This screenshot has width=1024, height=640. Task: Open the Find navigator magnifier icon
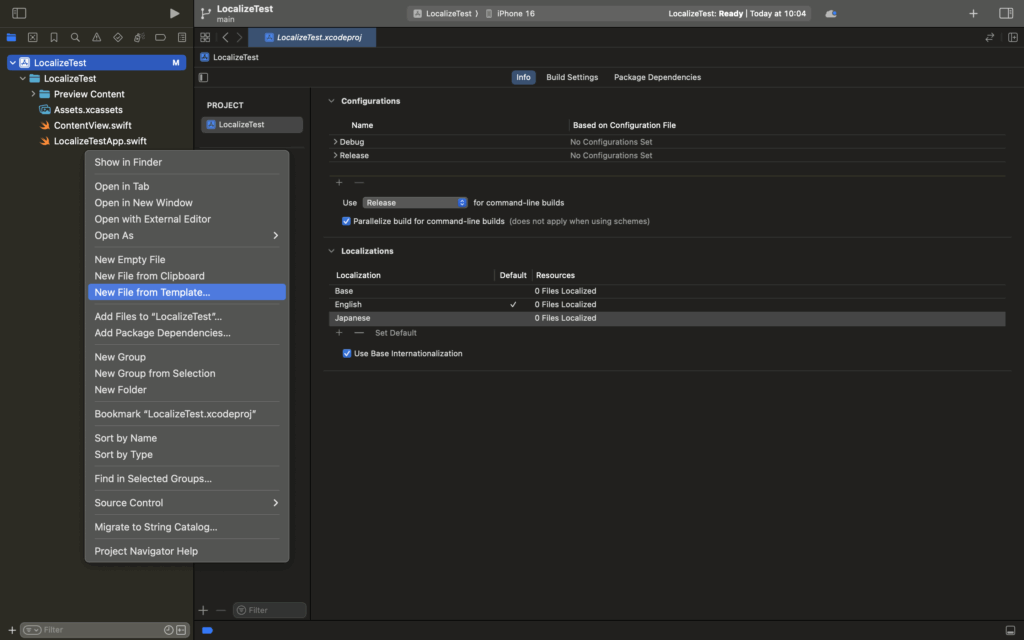click(x=75, y=37)
